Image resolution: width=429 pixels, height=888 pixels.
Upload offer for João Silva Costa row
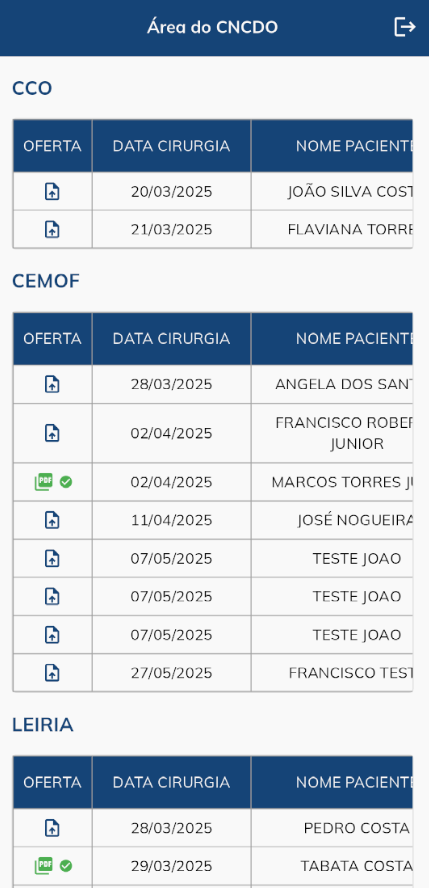[x=52, y=191]
